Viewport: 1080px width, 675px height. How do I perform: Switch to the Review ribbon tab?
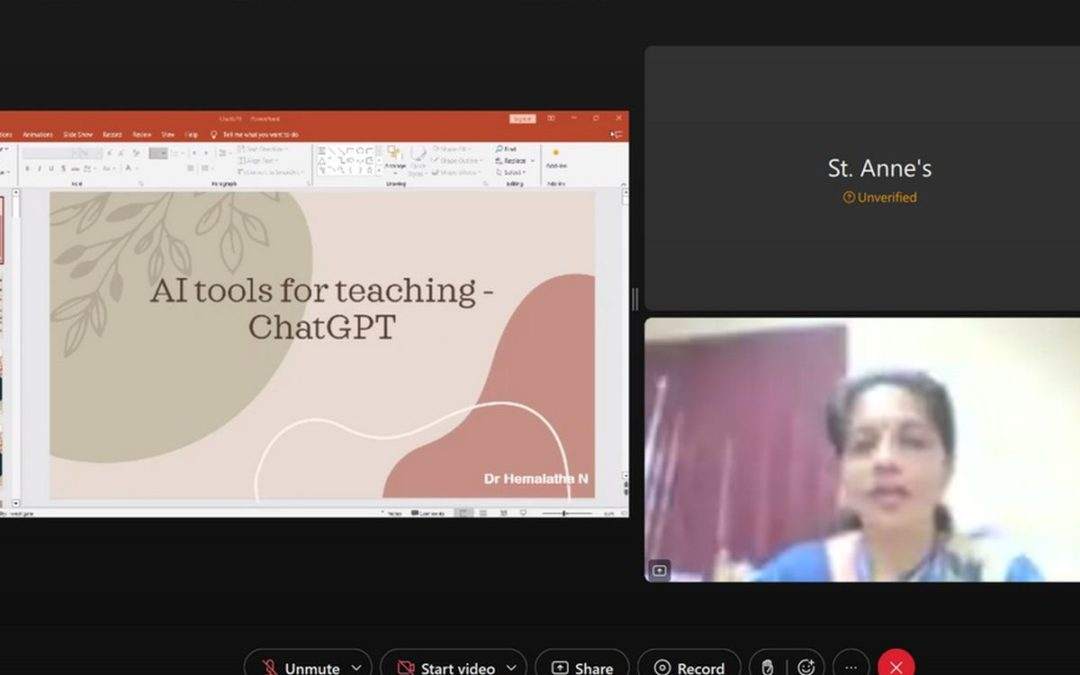[141, 134]
